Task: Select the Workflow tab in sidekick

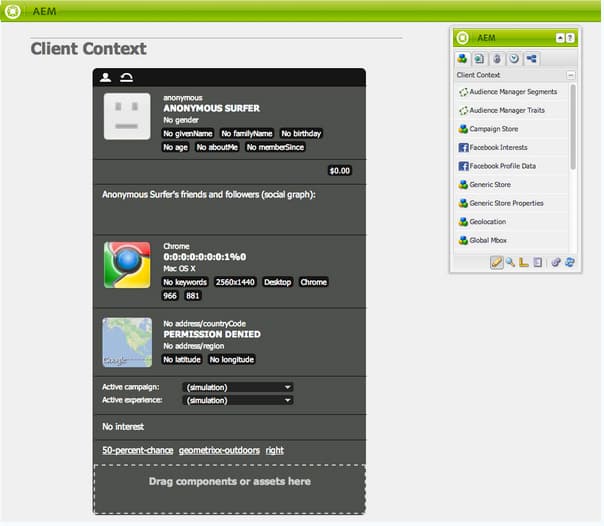Action: click(532, 59)
